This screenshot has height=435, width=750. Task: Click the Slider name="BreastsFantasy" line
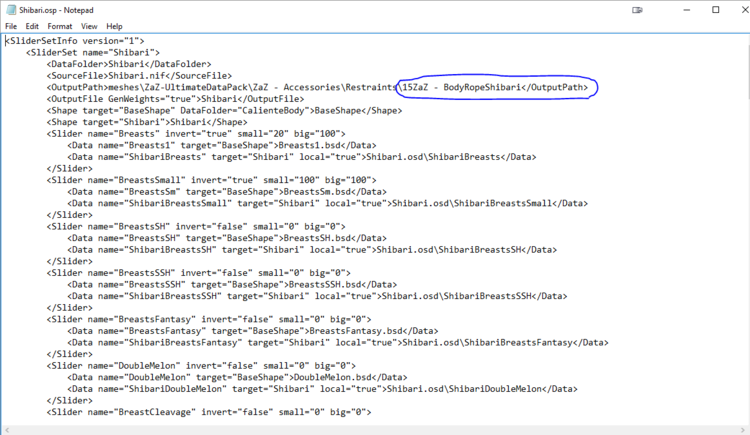pos(209,319)
